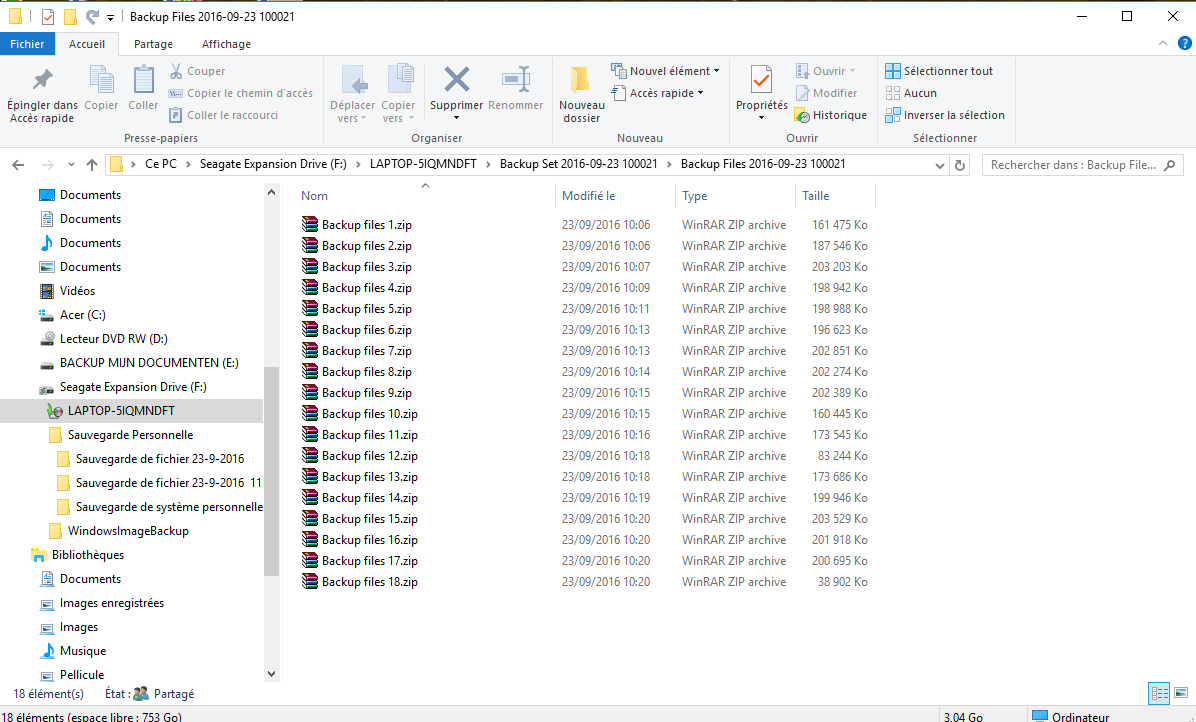
Task: Click Épingler dans Accès rapide pin icon
Action: click(x=42, y=79)
